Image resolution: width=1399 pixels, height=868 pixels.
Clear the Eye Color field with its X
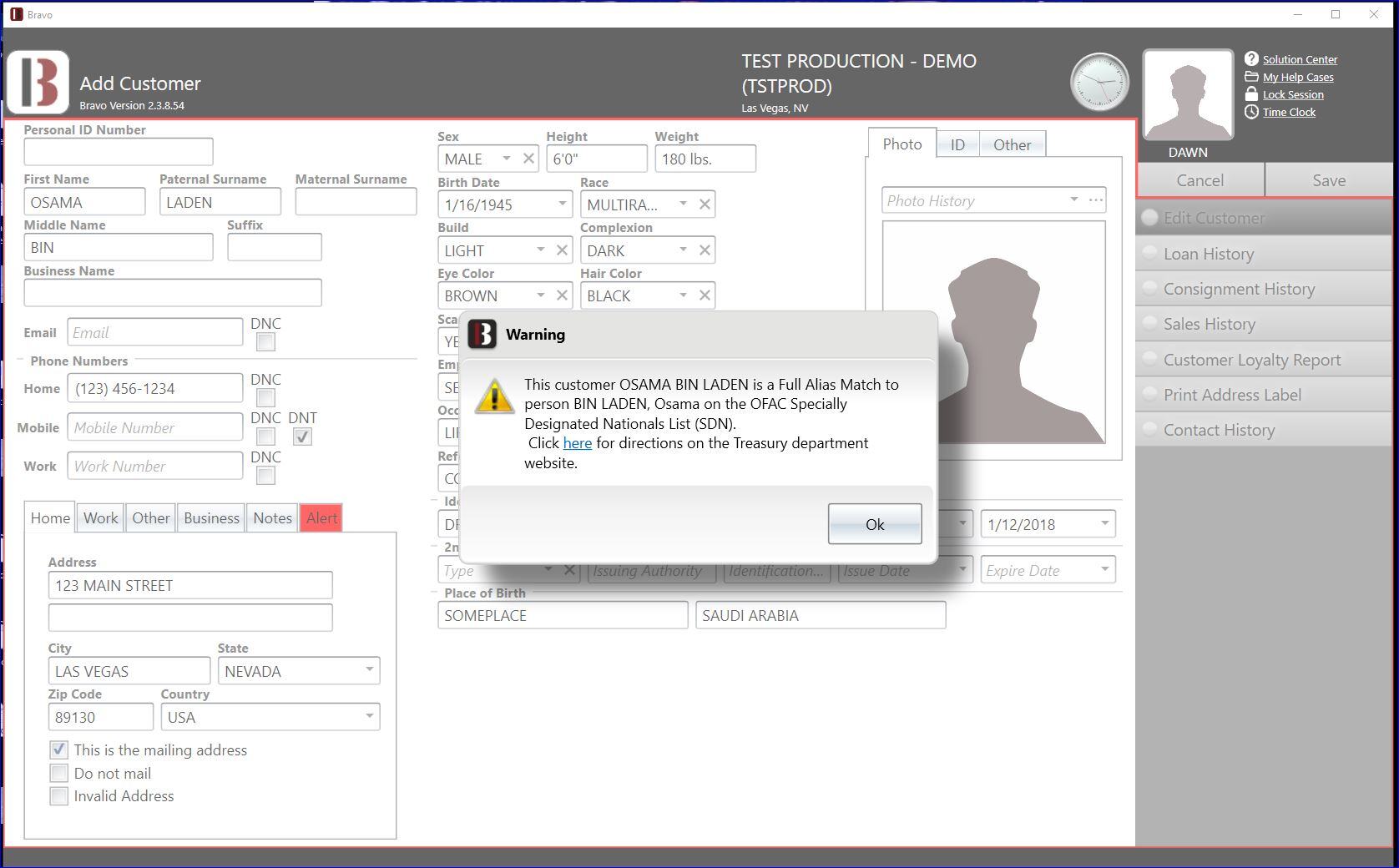pyautogui.click(x=562, y=295)
